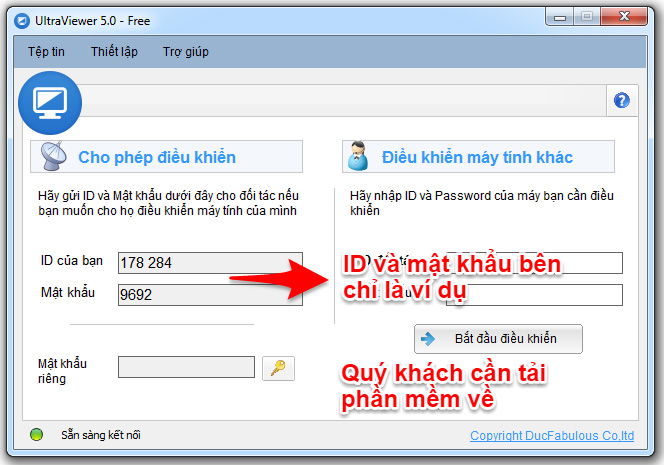Image resolution: width=664 pixels, height=465 pixels.
Task: Click the Bắt đầu điều khiển button
Action: (x=498, y=339)
